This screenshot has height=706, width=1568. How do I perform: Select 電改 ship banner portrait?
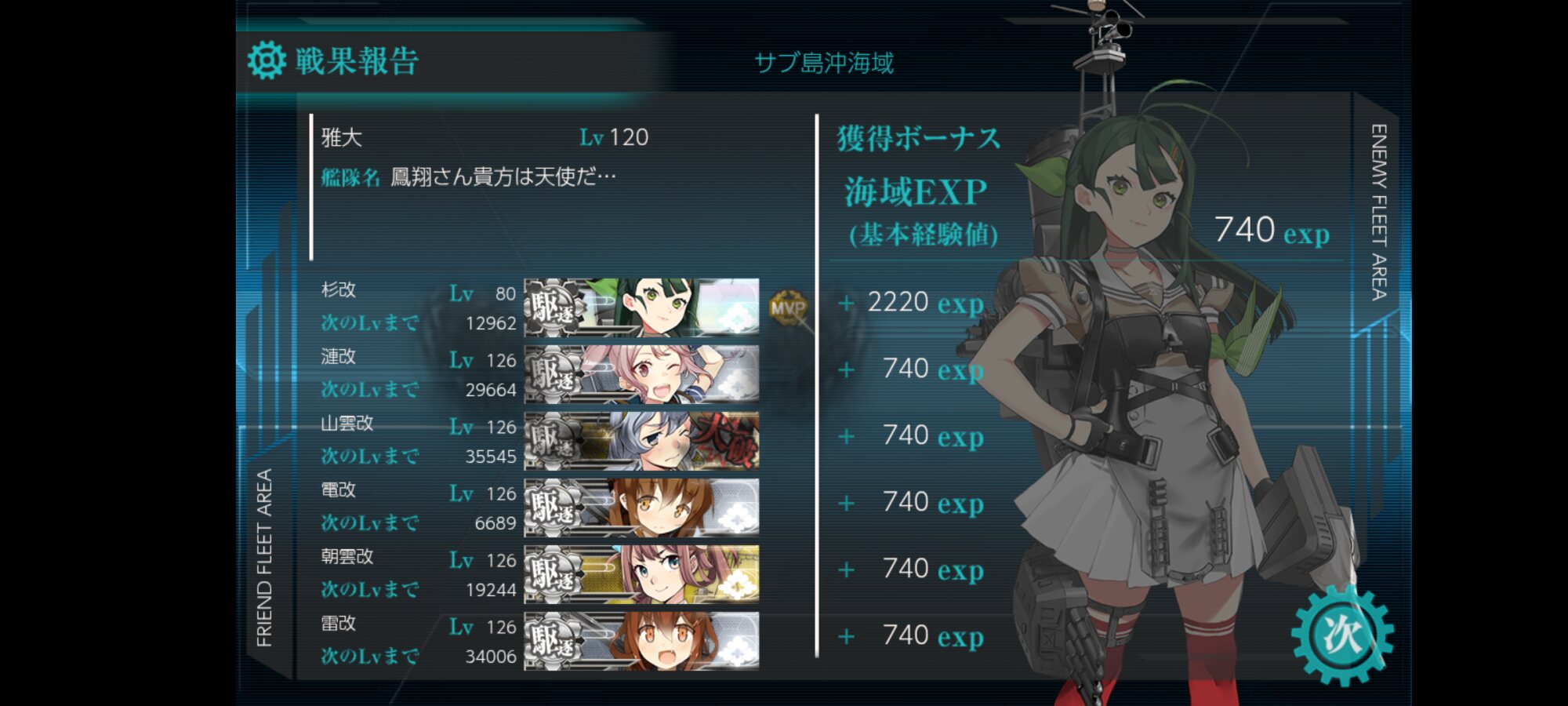641,508
